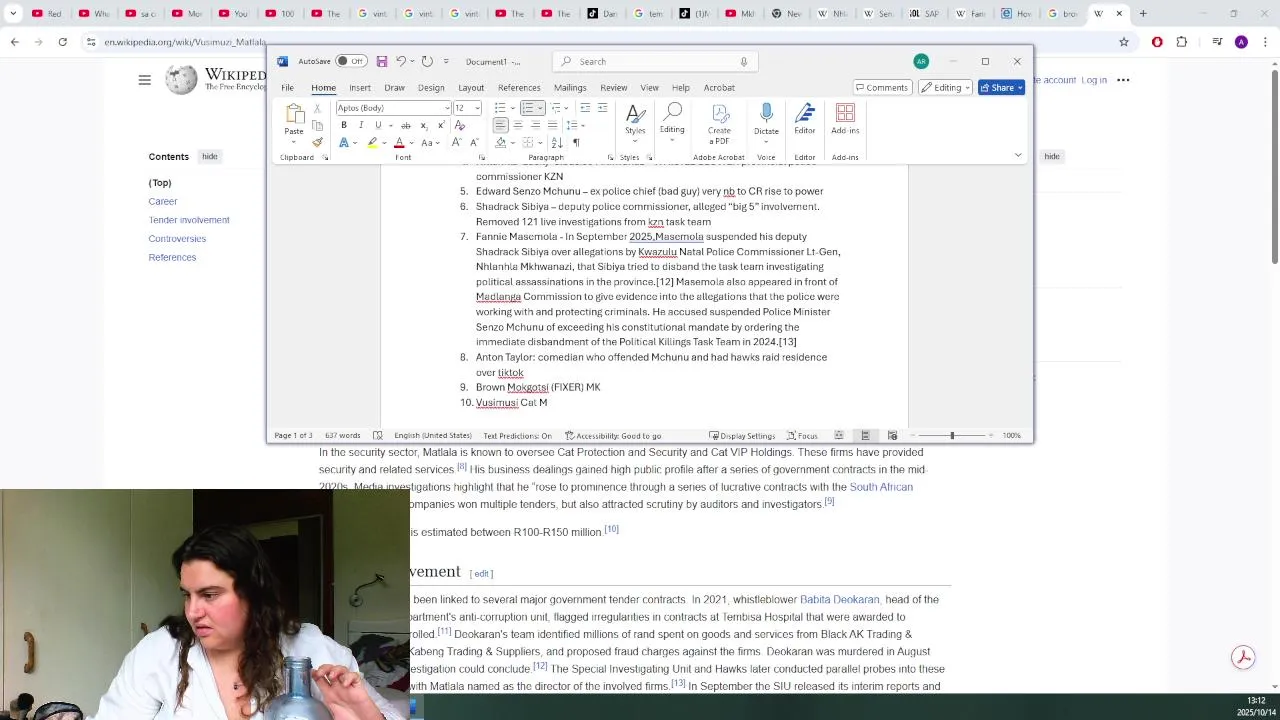The image size is (1280, 720).
Task: Center align the paragraph
Action: (x=518, y=125)
